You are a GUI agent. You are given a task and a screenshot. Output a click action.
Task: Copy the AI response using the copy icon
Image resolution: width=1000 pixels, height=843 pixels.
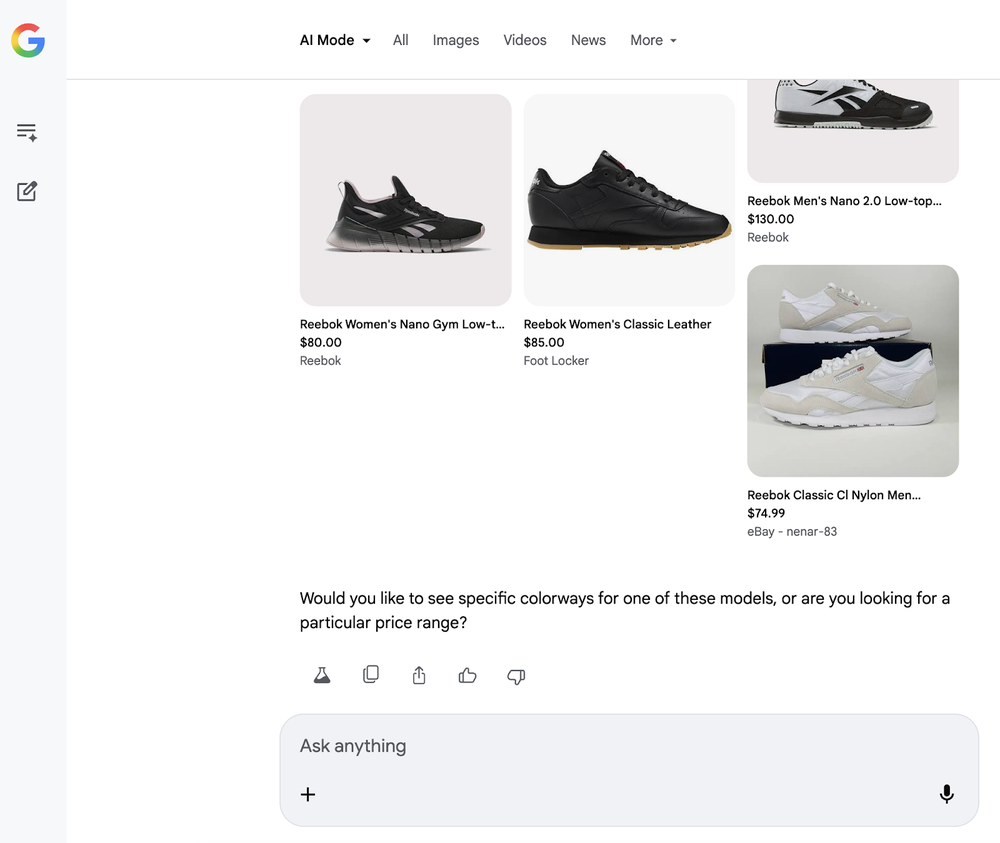pos(370,675)
